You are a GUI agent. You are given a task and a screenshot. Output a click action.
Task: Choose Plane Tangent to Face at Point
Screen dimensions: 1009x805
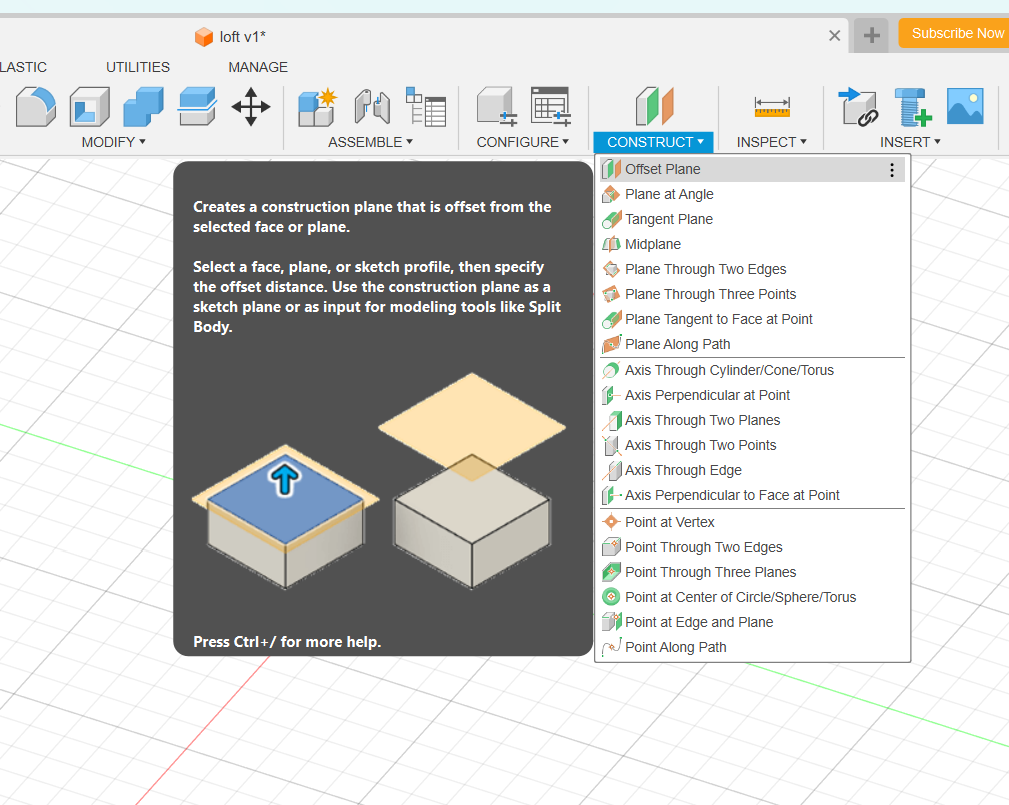tap(752, 319)
